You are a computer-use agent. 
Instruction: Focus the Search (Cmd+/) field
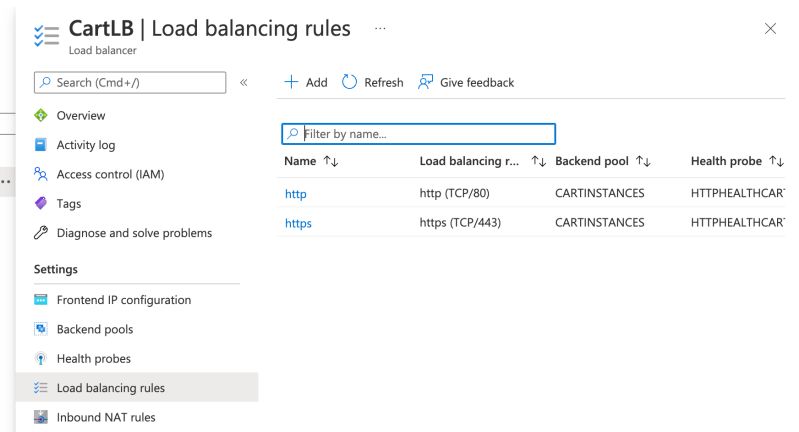[x=130, y=83]
